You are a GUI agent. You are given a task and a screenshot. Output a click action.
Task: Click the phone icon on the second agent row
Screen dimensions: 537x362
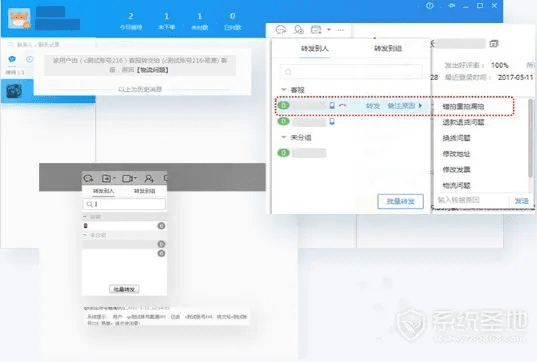(332, 122)
